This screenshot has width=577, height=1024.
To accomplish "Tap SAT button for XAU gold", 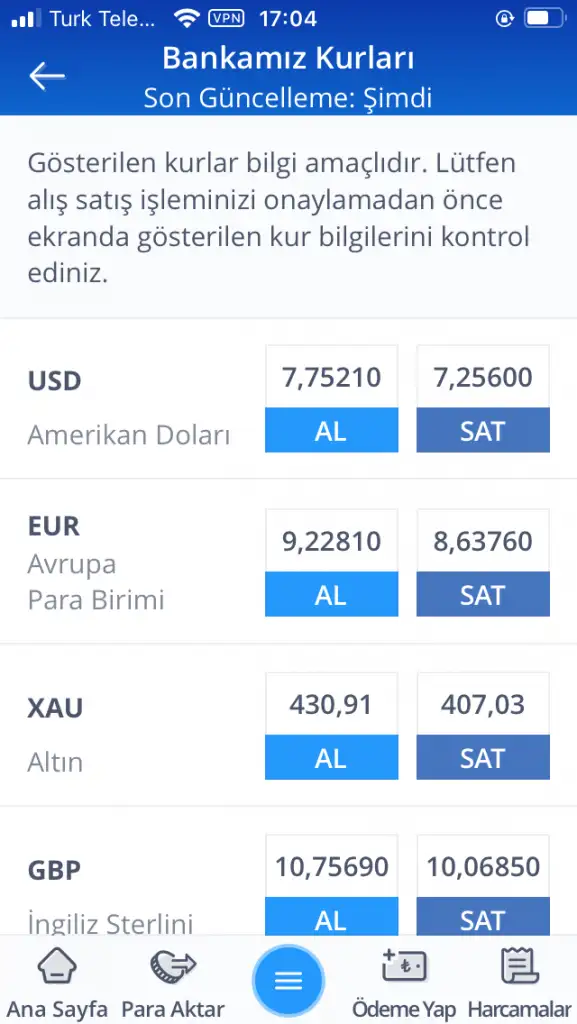I will (x=483, y=758).
